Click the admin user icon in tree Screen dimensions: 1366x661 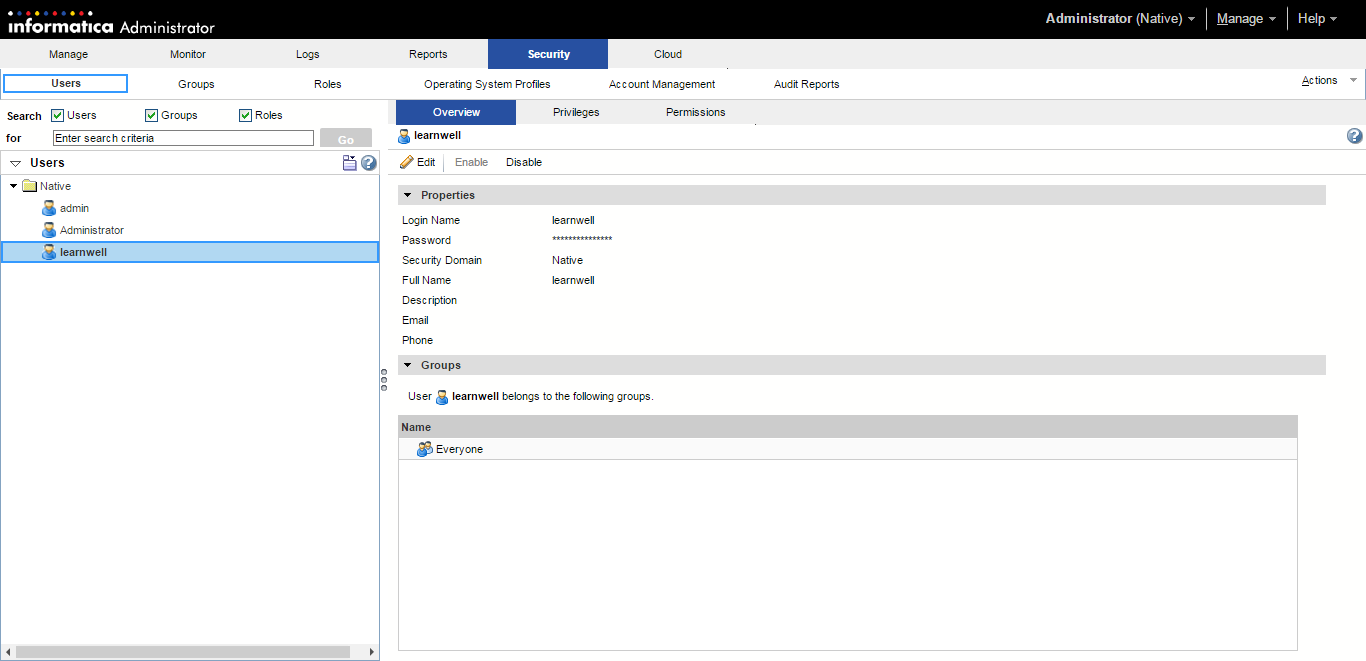coord(48,208)
